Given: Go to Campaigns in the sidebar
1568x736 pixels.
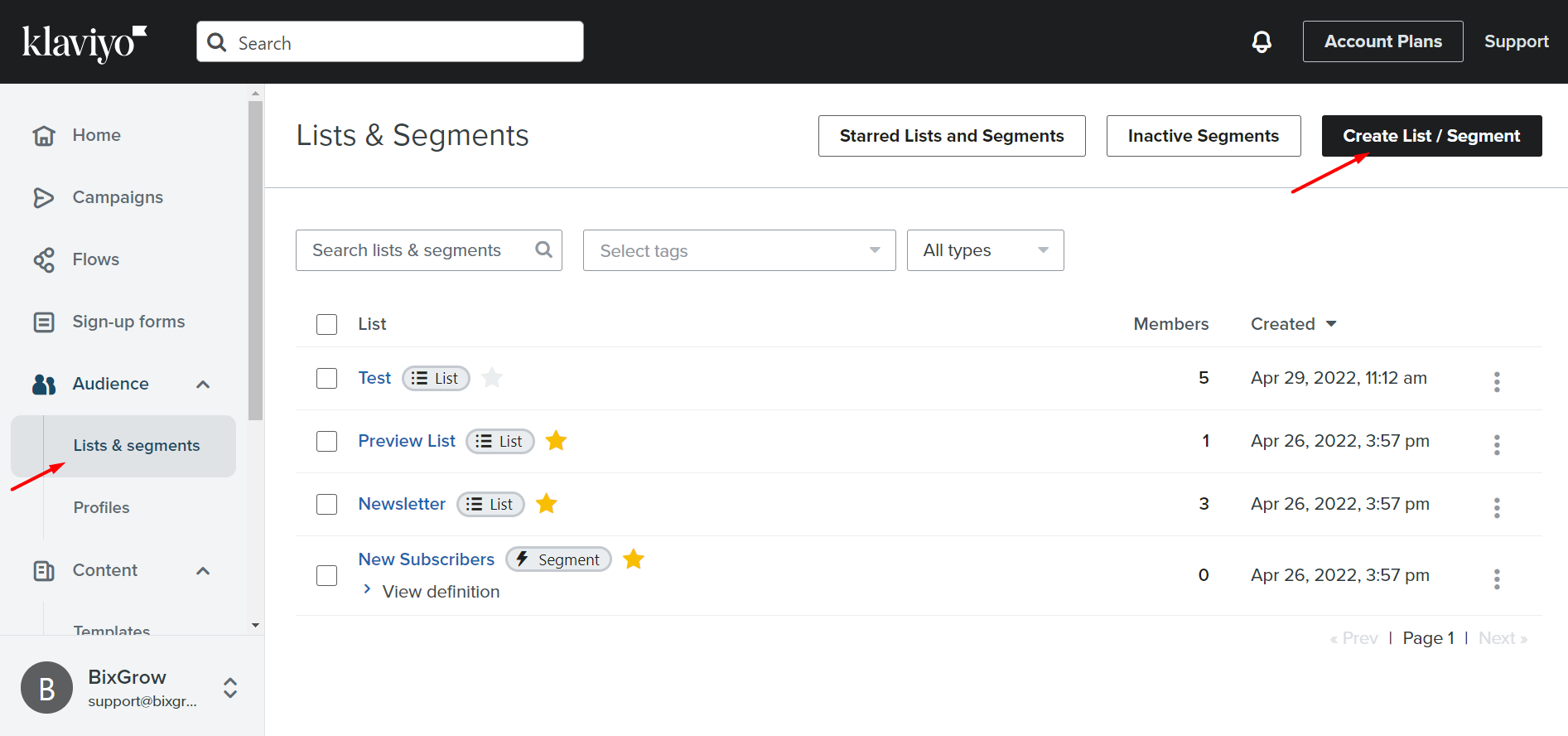Looking at the screenshot, I should 118,197.
